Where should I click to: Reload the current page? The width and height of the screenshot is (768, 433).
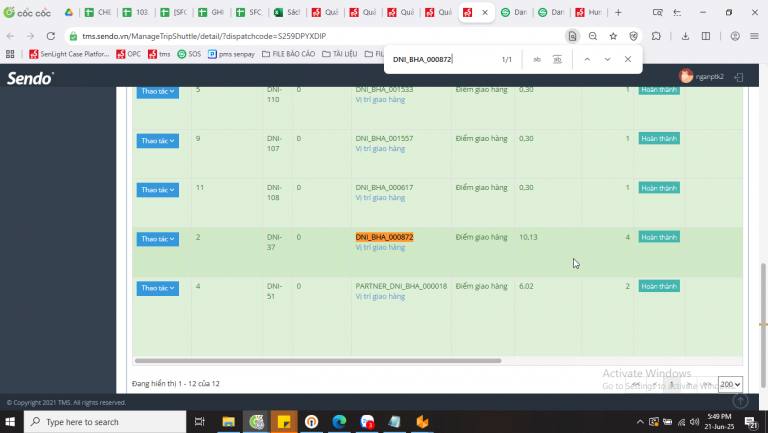[x=50, y=36]
